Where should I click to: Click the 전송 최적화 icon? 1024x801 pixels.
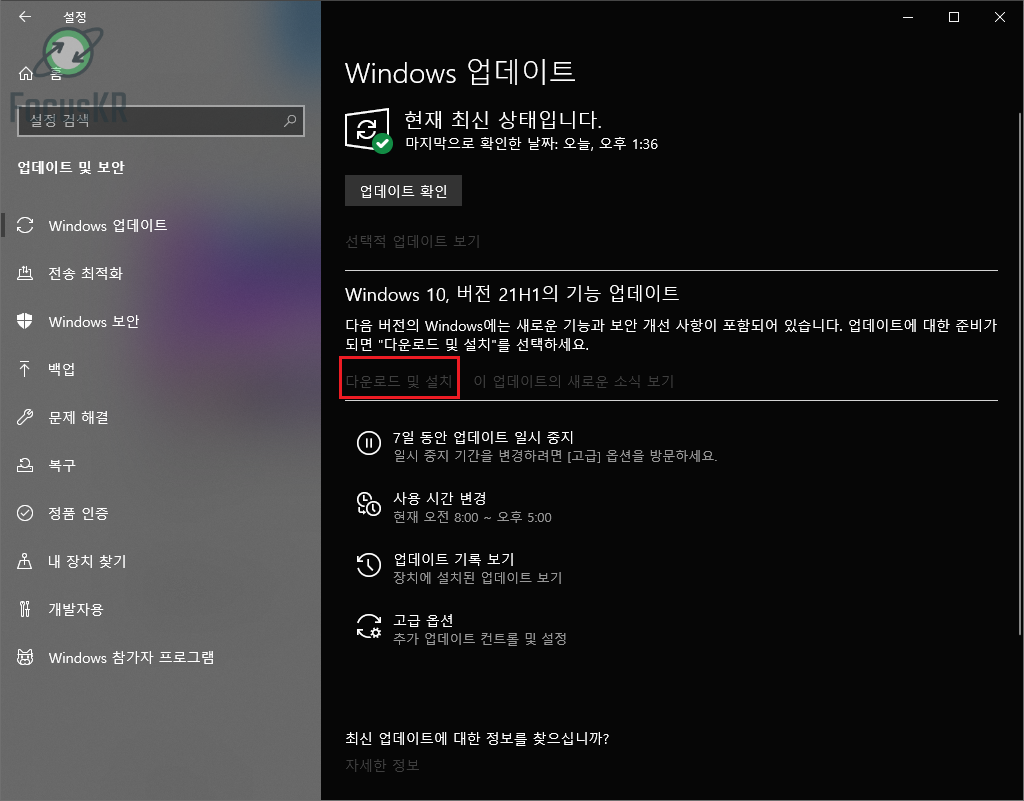click(25, 273)
